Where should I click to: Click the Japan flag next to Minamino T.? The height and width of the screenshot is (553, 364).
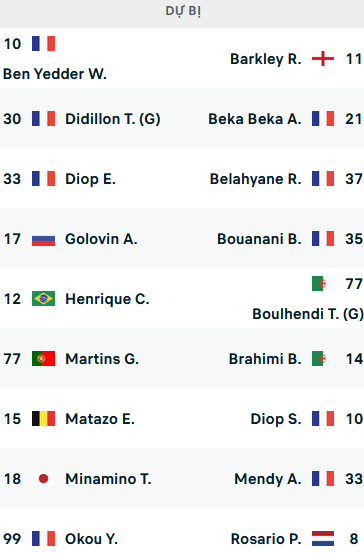point(43,479)
